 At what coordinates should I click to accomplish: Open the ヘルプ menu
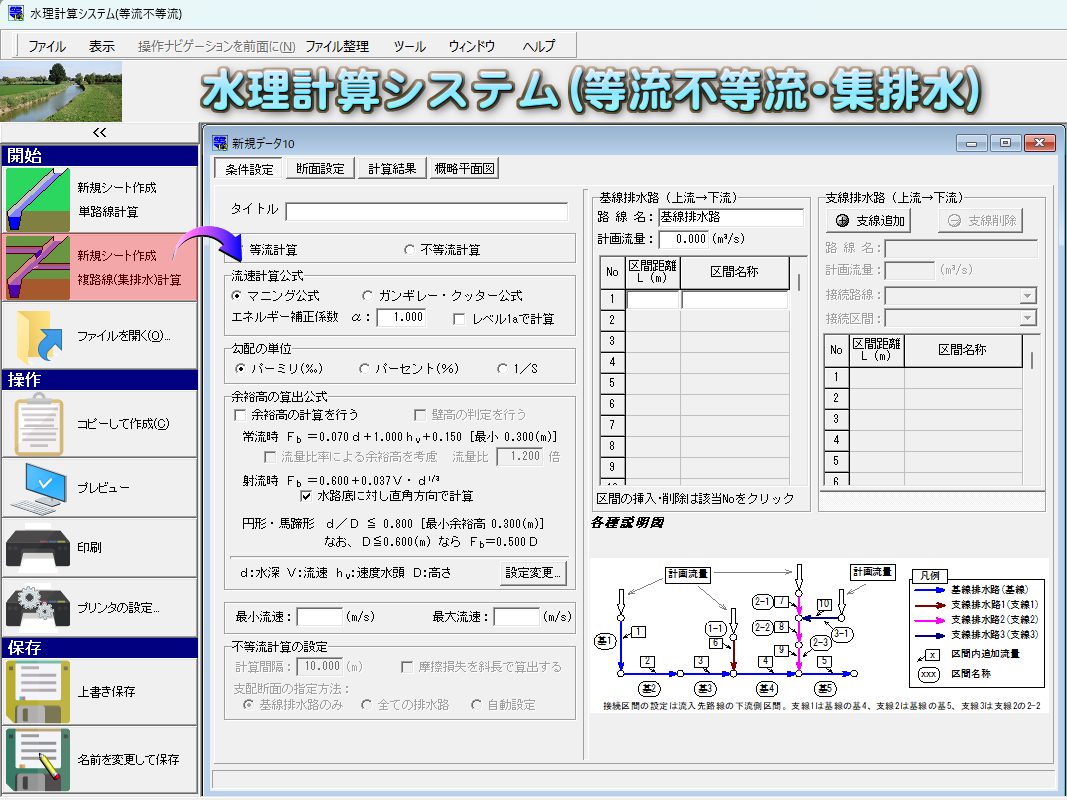[538, 46]
